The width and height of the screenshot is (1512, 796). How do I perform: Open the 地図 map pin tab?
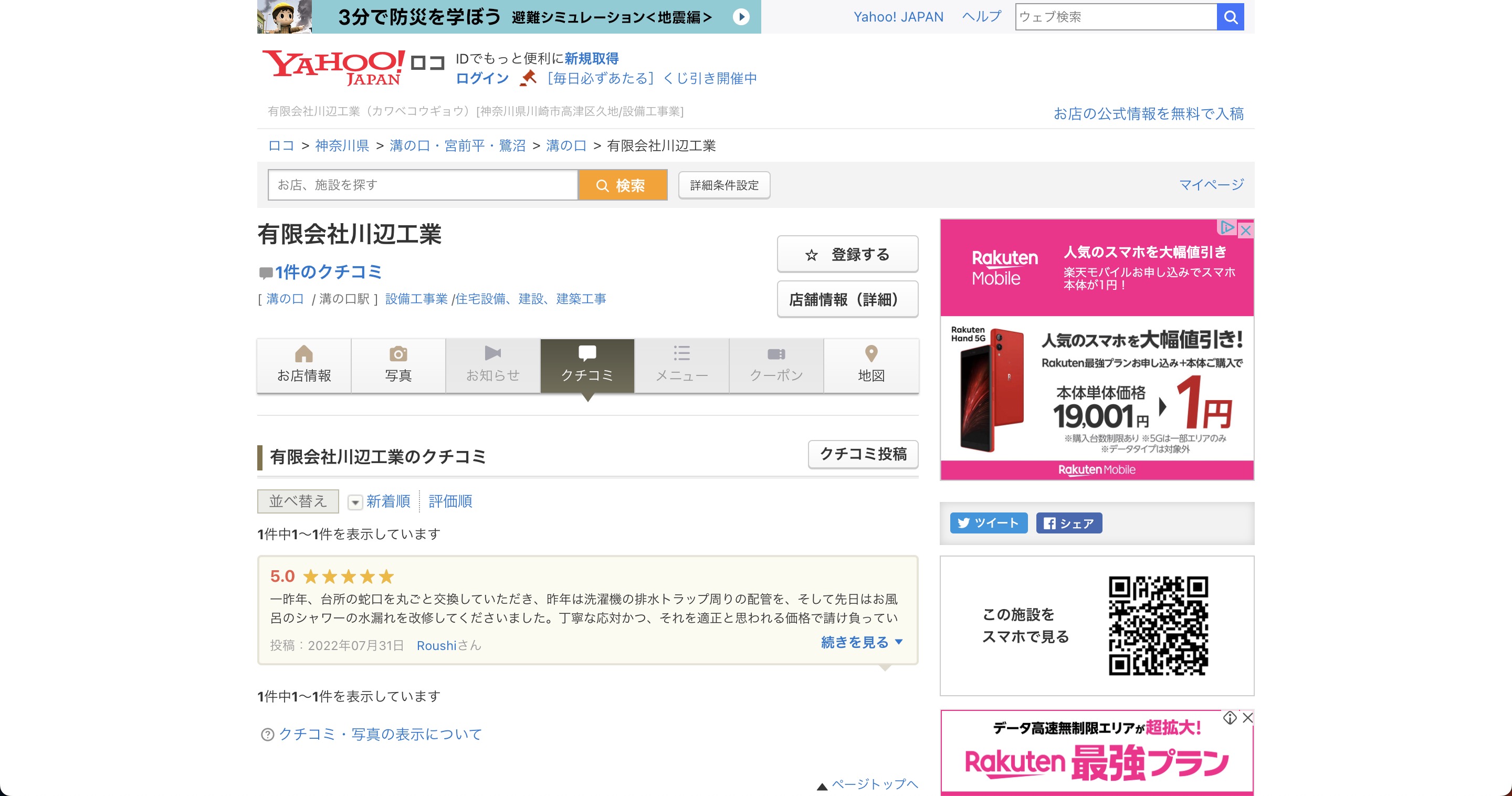(x=870, y=365)
